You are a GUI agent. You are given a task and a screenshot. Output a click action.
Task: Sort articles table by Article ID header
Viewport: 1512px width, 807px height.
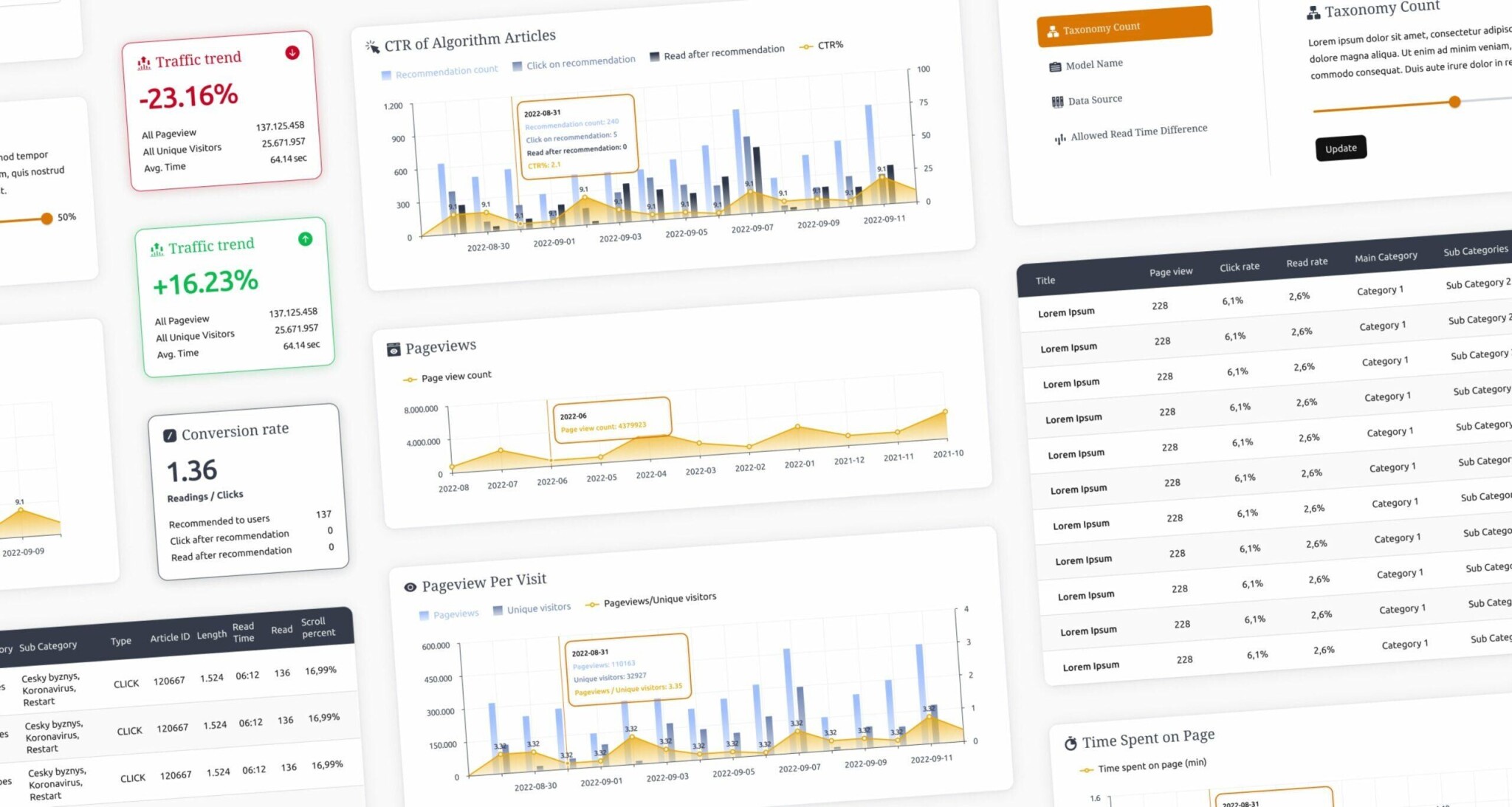coord(170,637)
